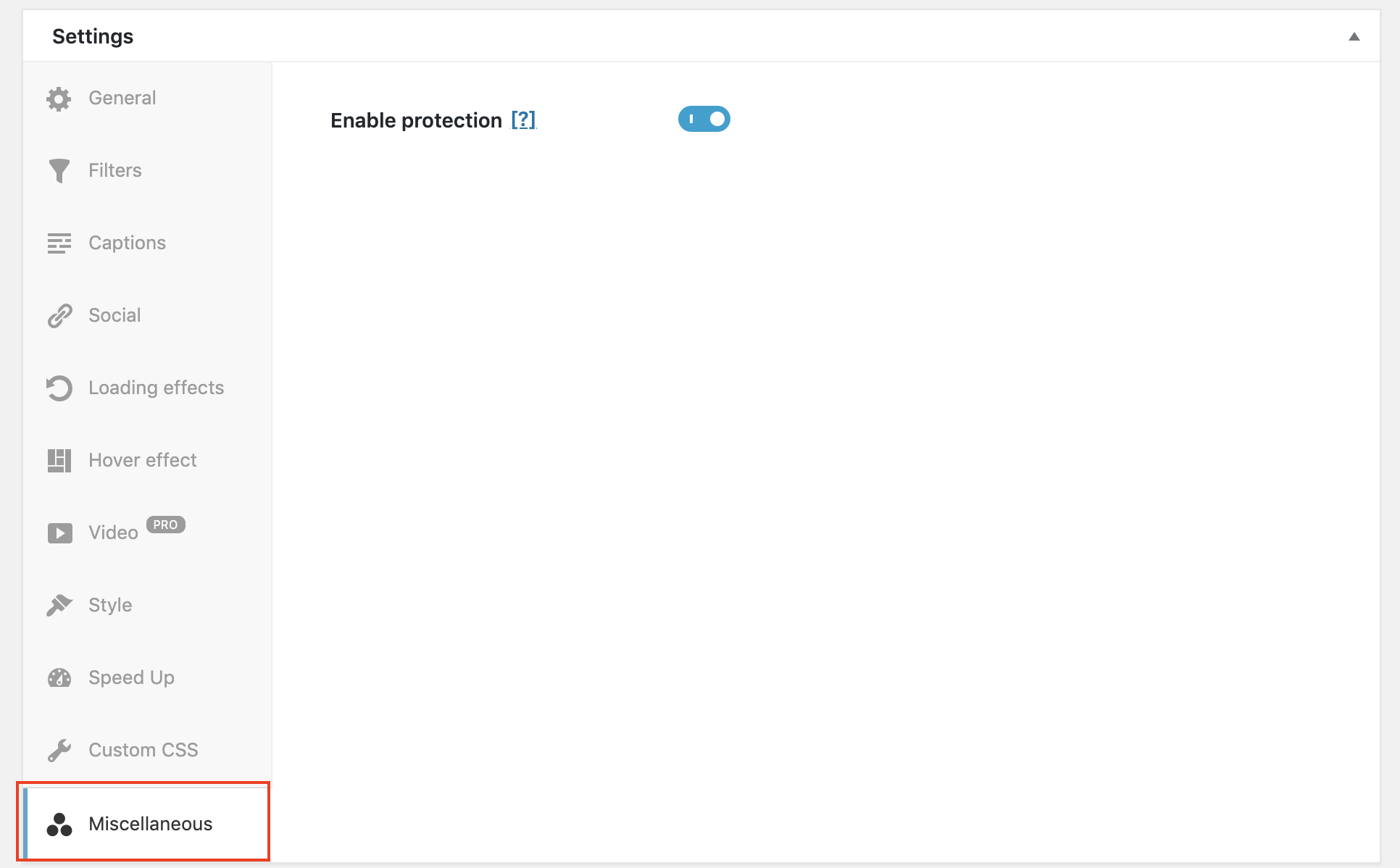This screenshot has width=1400, height=868.
Task: Toggle the Enable protection switch
Action: point(703,119)
